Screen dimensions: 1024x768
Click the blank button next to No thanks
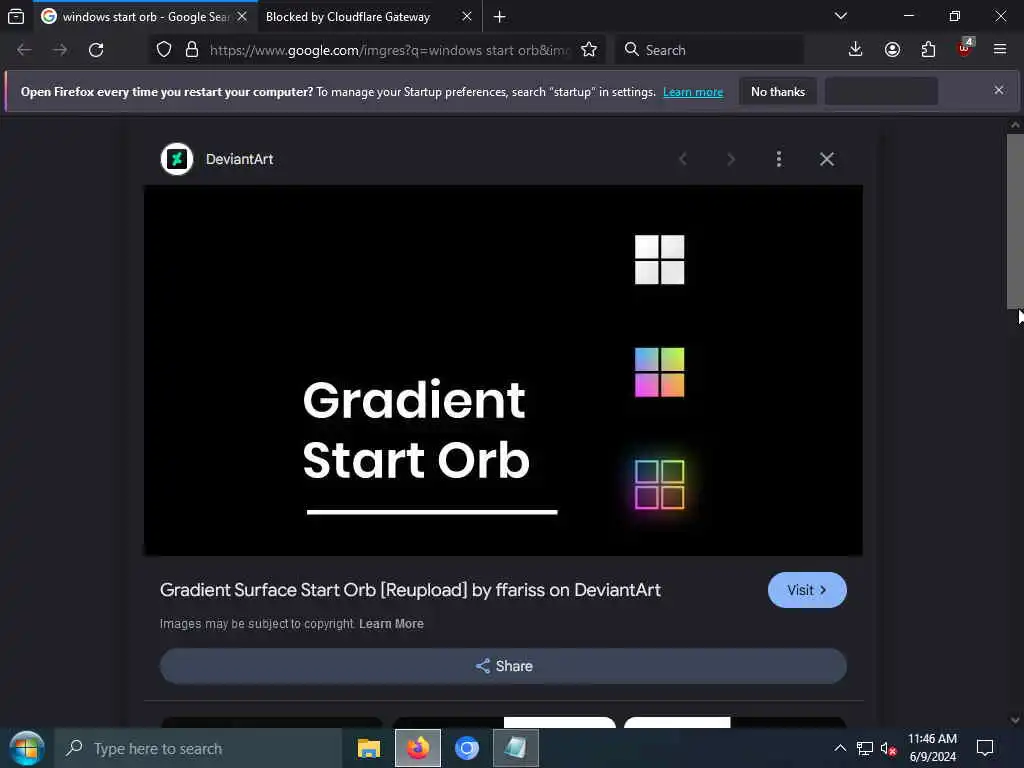[881, 91]
